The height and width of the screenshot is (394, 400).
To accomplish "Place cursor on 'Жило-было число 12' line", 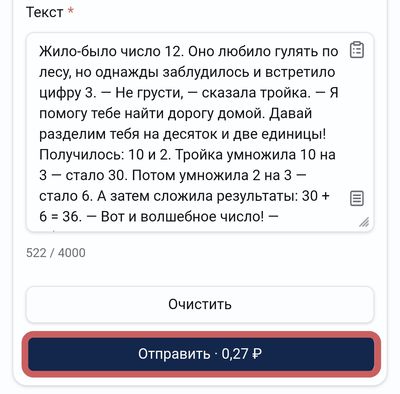I will [110, 51].
